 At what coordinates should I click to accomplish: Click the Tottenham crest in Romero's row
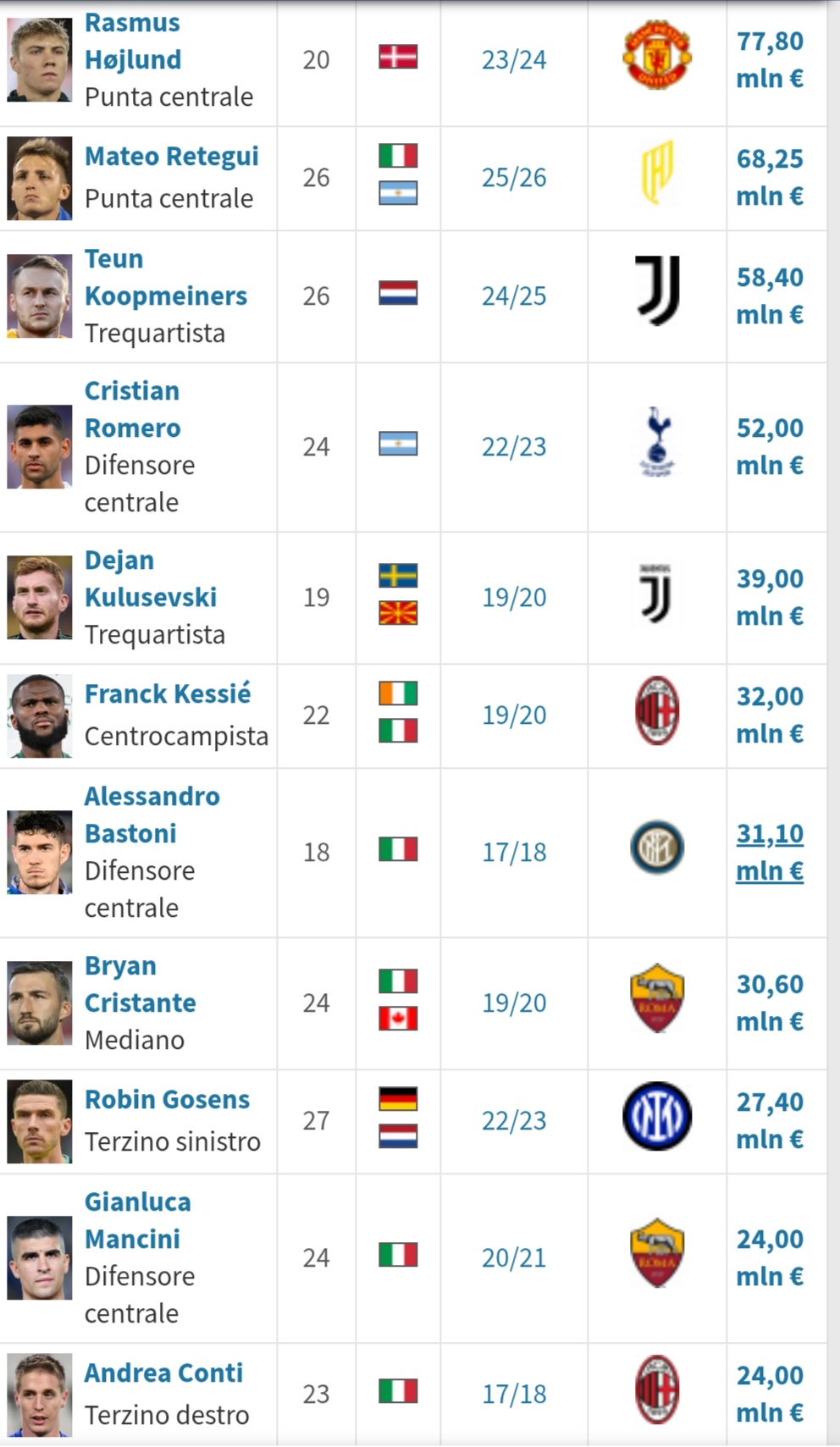[657, 443]
